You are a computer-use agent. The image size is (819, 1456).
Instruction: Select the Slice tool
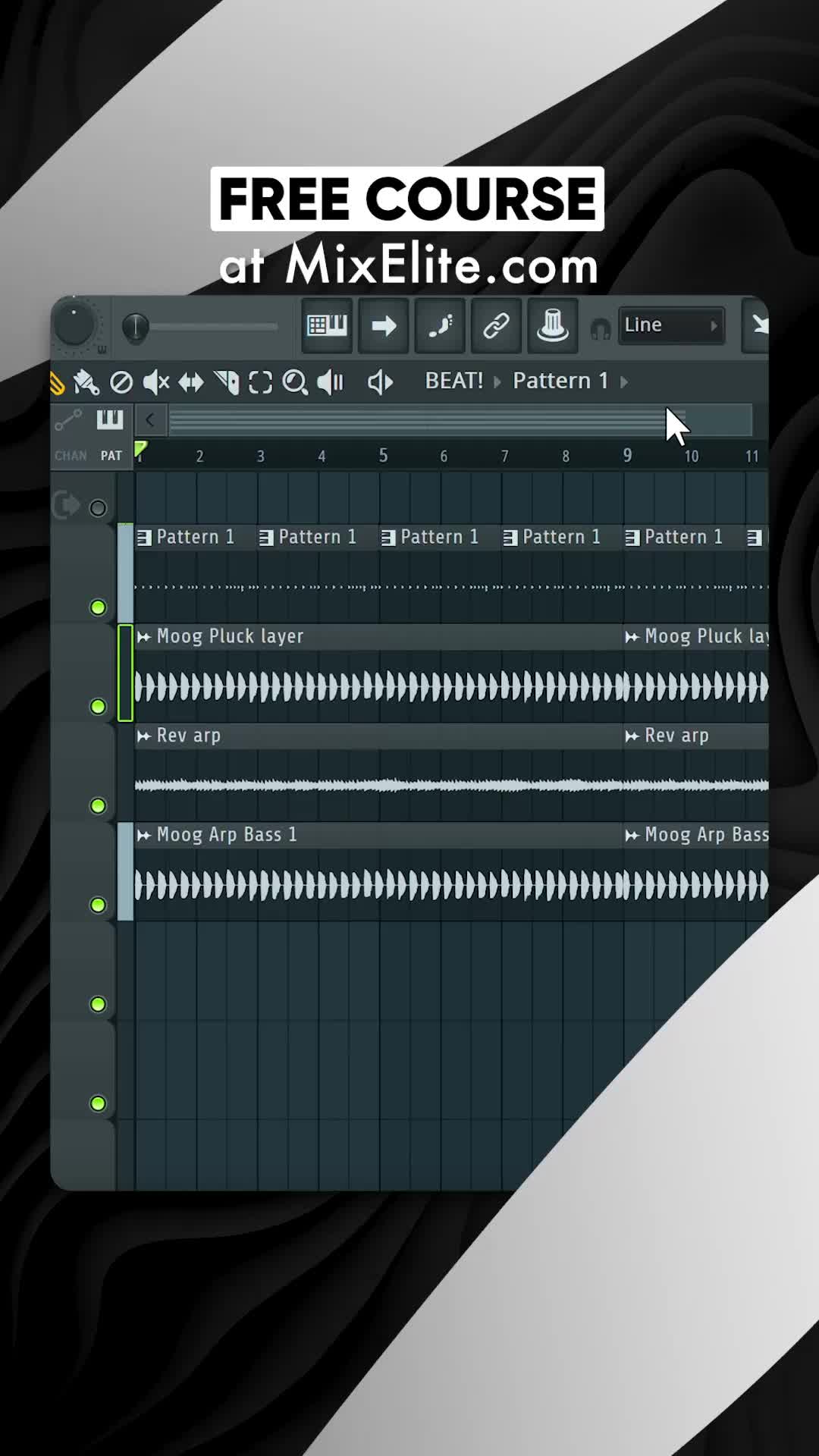tap(226, 382)
